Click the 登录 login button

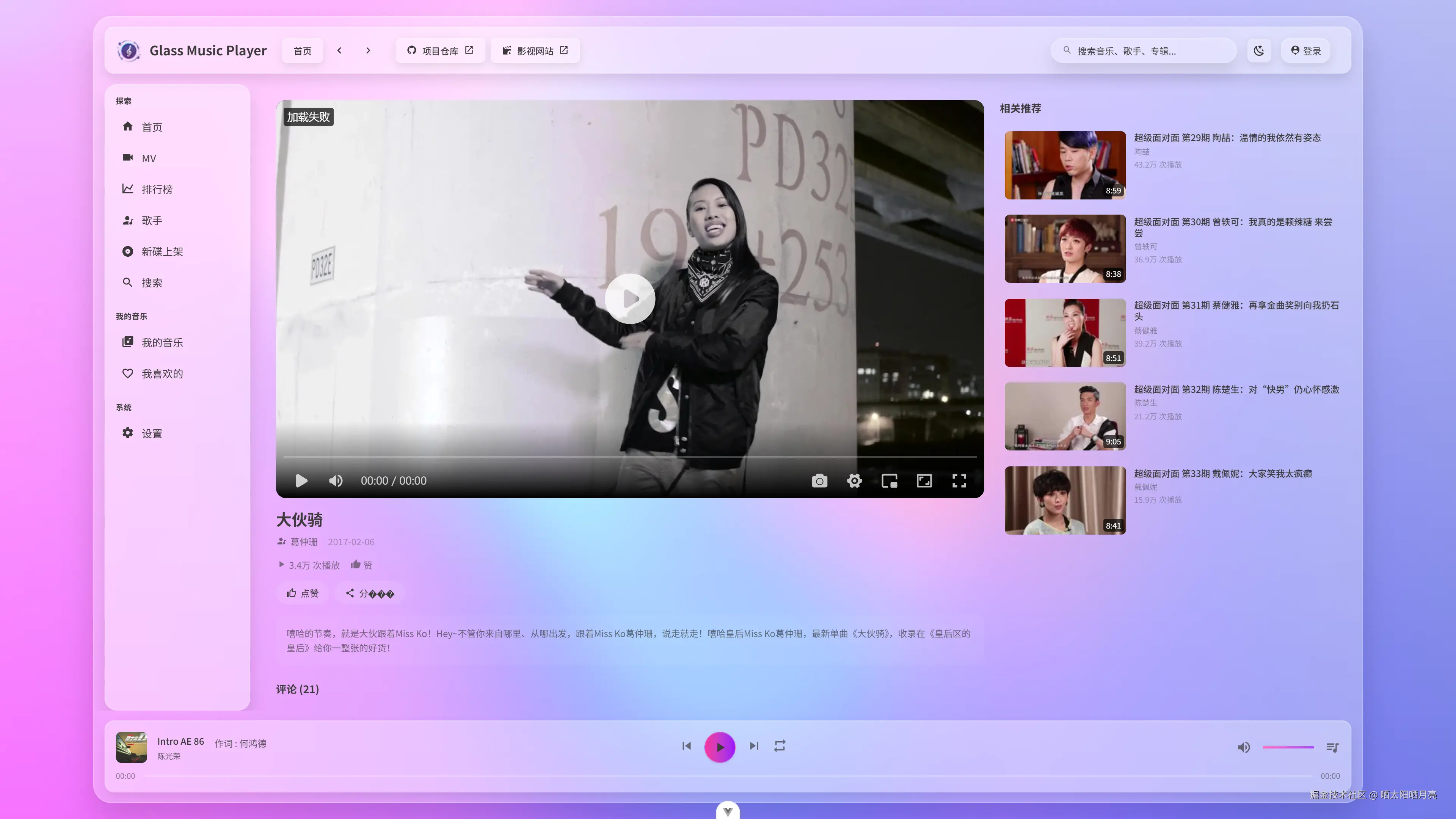coord(1305,51)
